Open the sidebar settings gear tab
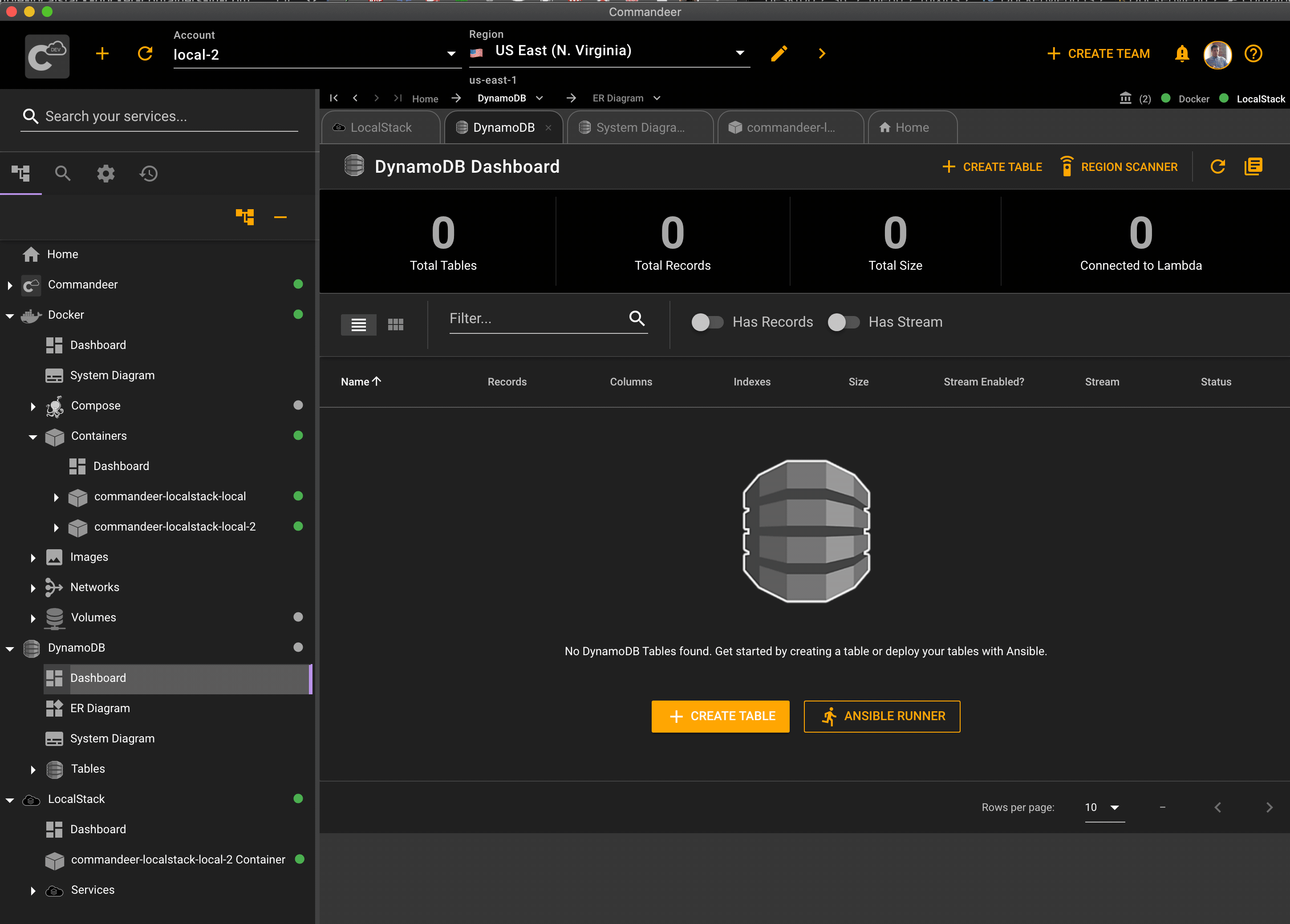This screenshot has width=1290, height=924. 106,174
